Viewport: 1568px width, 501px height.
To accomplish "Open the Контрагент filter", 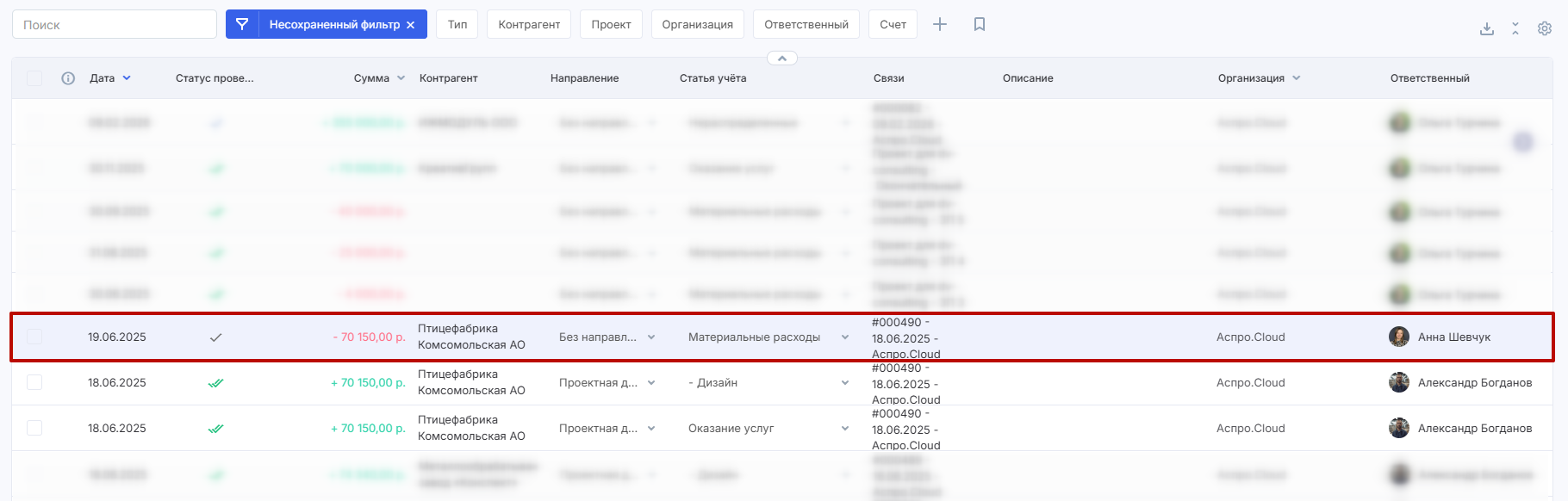I will tap(529, 25).
